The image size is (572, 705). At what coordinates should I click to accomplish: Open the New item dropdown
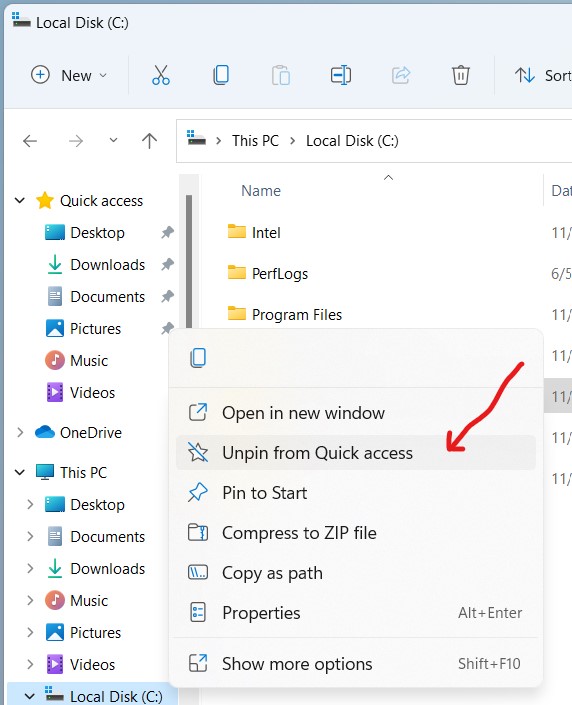[x=69, y=75]
